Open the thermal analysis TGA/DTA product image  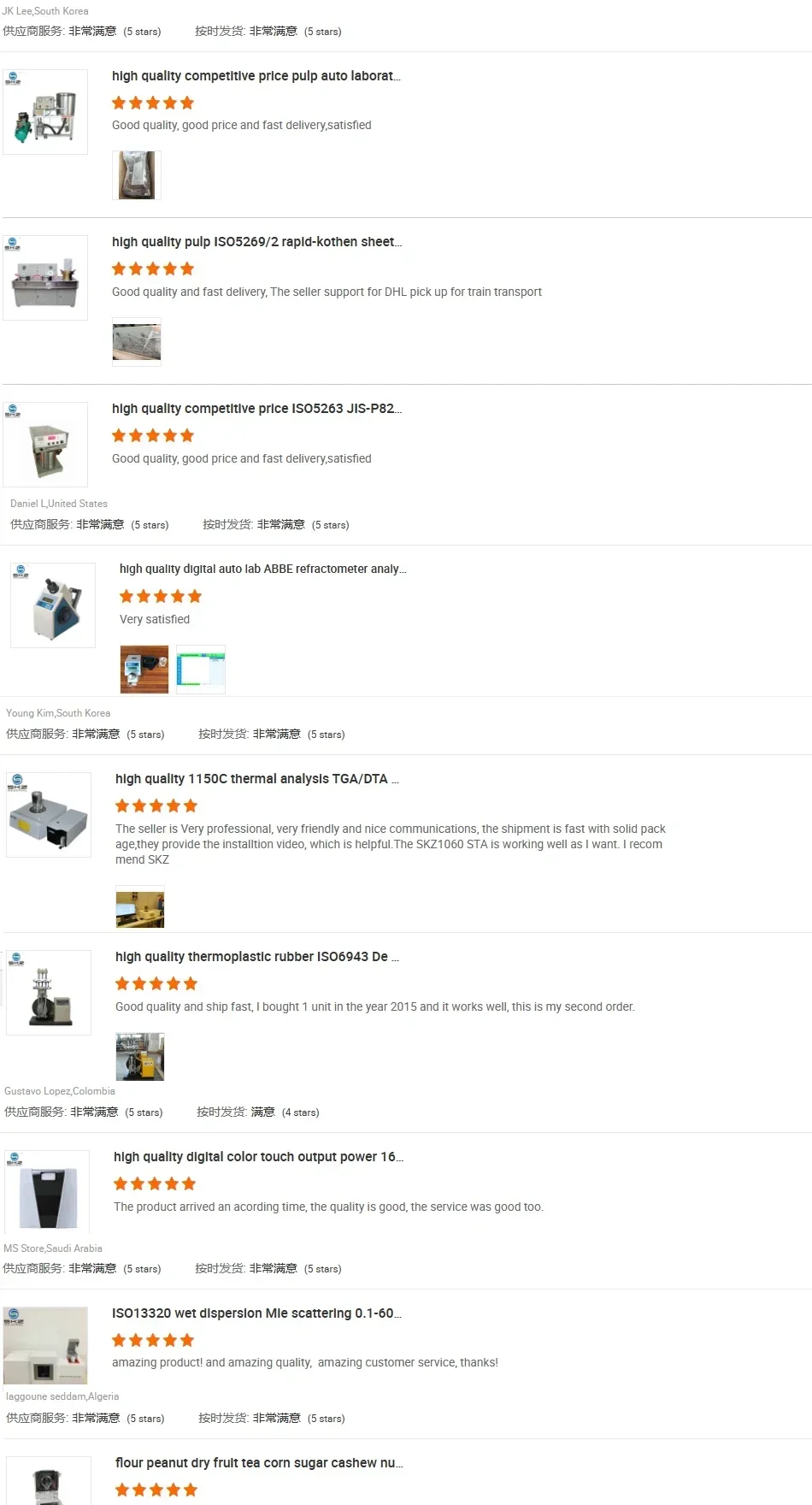coord(49,815)
